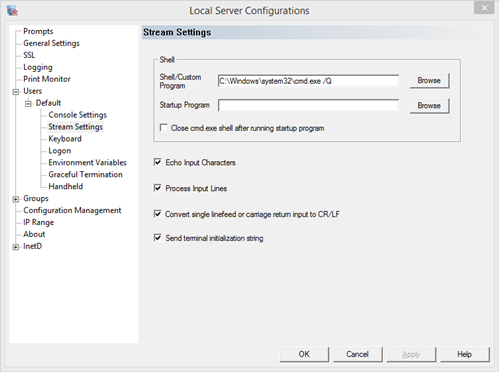
Task: Open Environment Variables page
Action: coord(87,163)
